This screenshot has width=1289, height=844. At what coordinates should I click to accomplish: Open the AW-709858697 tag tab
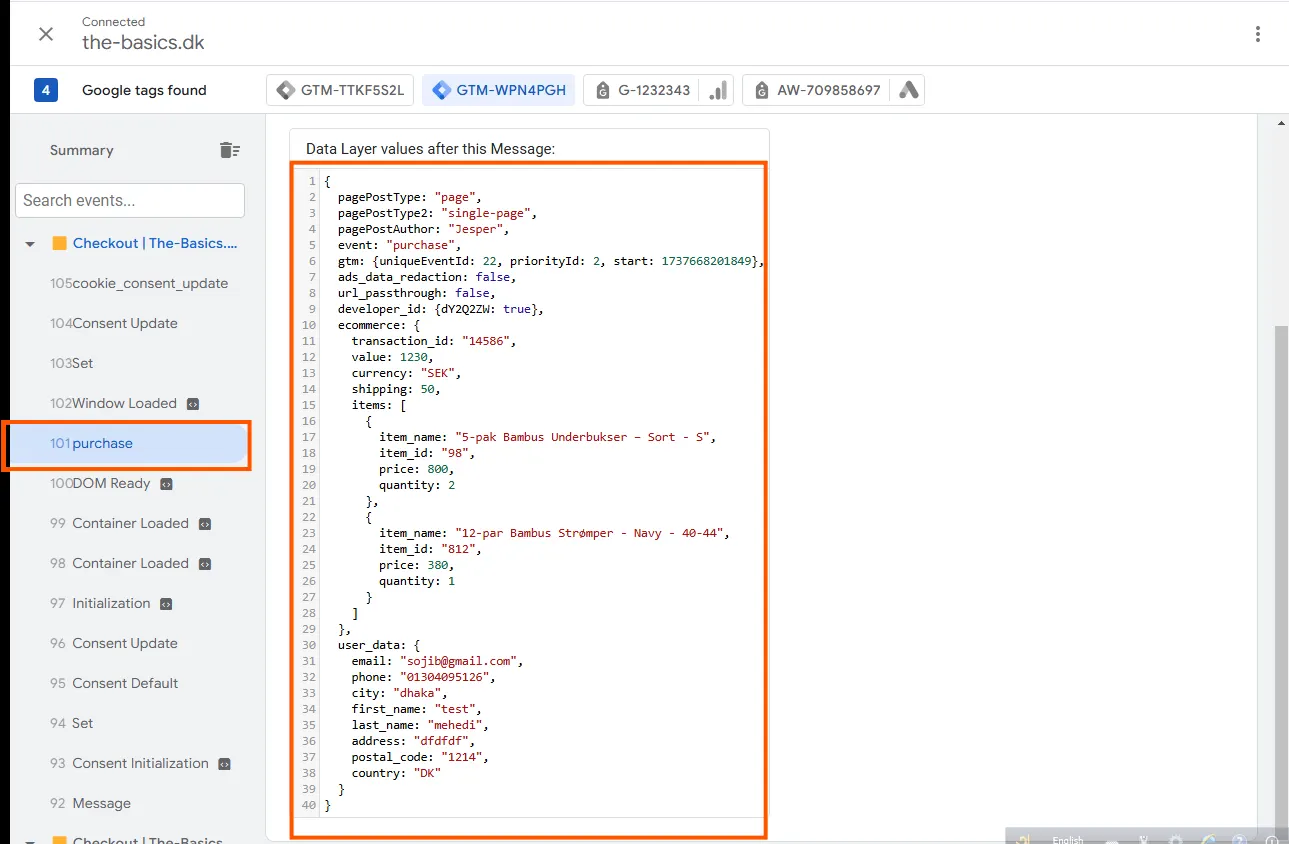[x=833, y=90]
